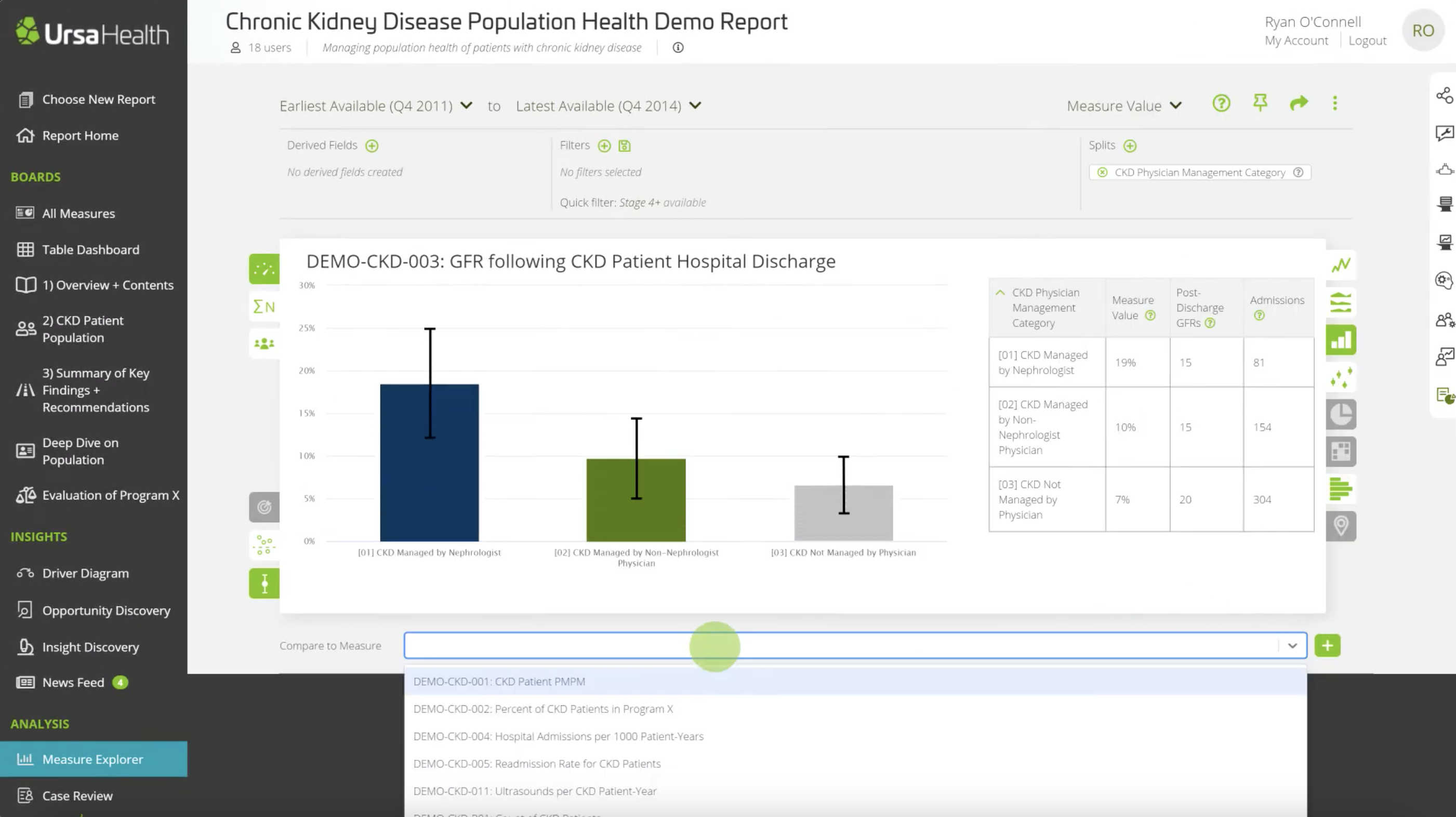Viewport: 1456px width, 817px height.
Task: Remove CKD Physician Management Category split
Action: click(1102, 173)
